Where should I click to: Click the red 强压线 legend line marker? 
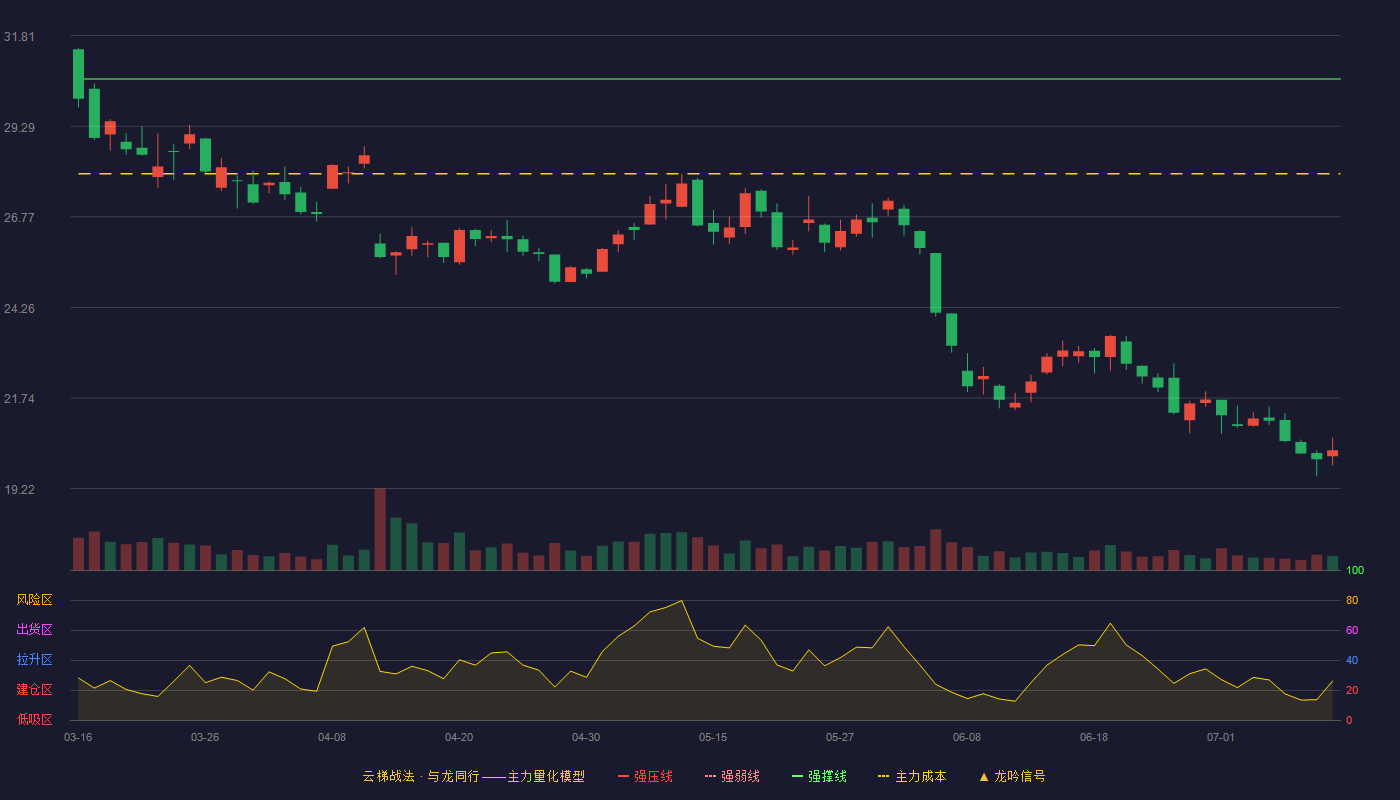623,776
